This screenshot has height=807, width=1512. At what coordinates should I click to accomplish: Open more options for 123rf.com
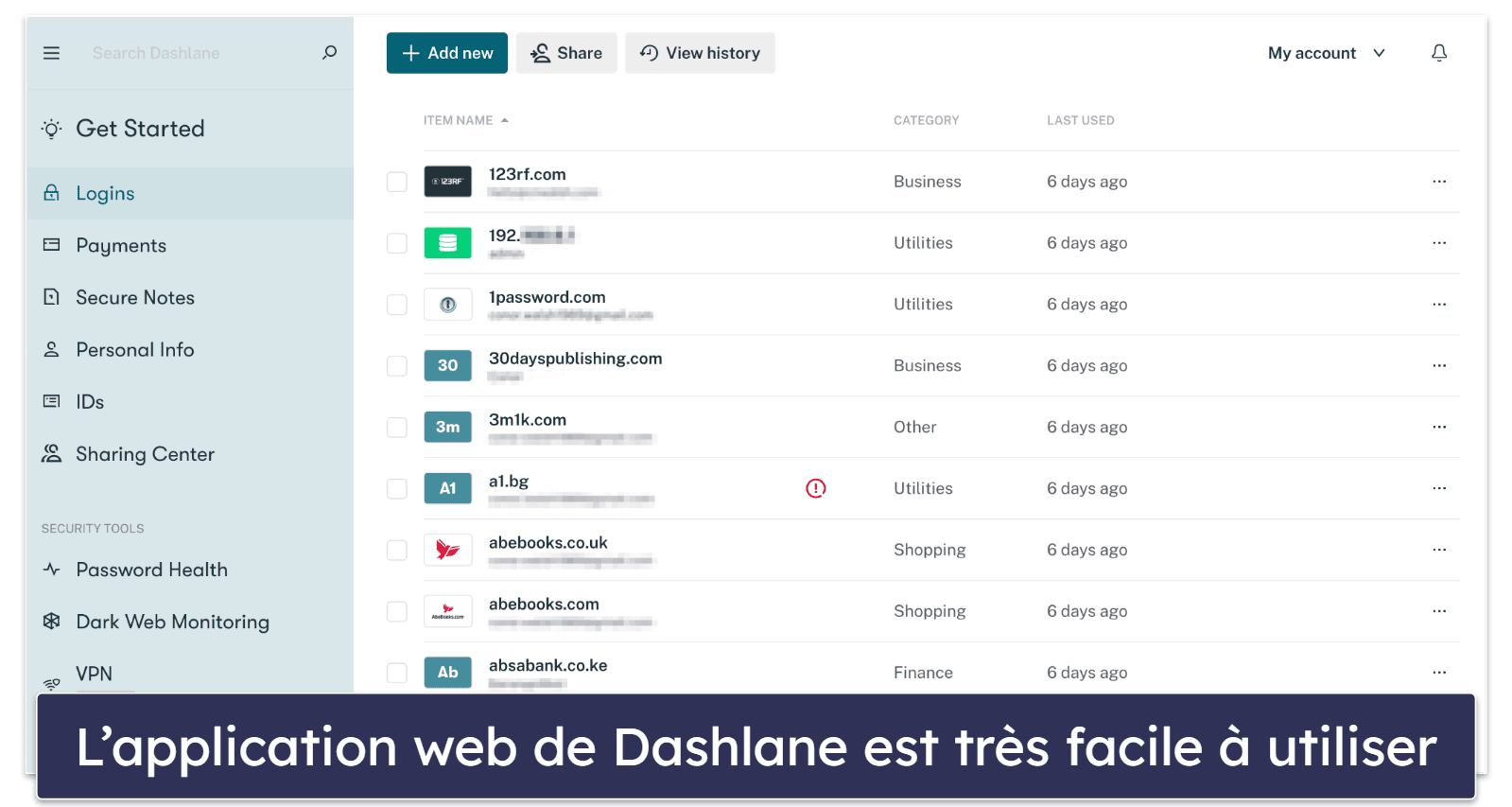tap(1438, 182)
